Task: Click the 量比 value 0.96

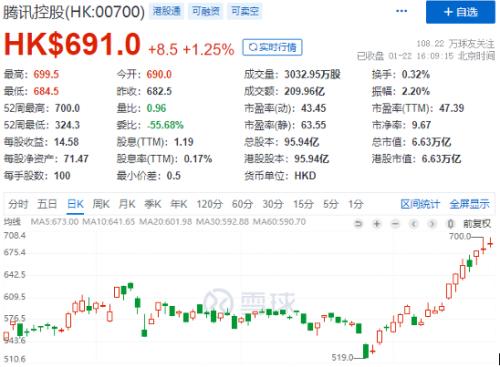Action: click(156, 108)
